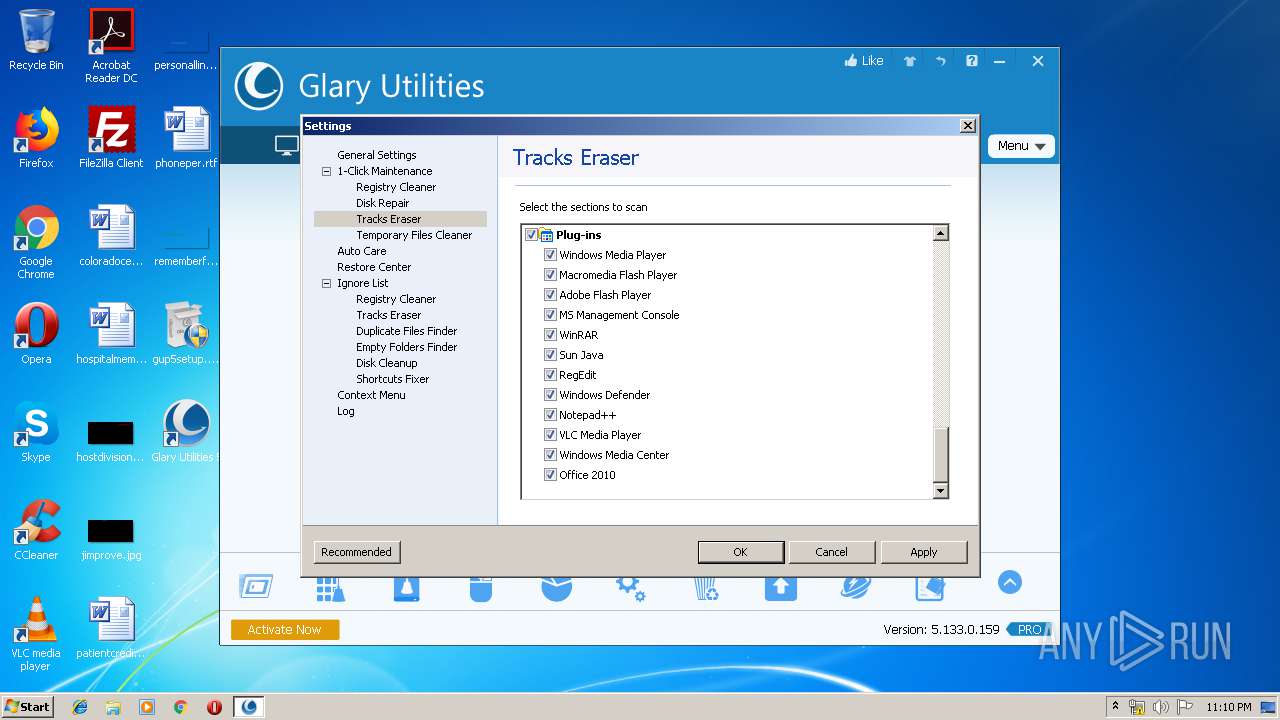This screenshot has width=1280, height=720.
Task: Select Empty Folders Finder item
Action: [x=406, y=347]
